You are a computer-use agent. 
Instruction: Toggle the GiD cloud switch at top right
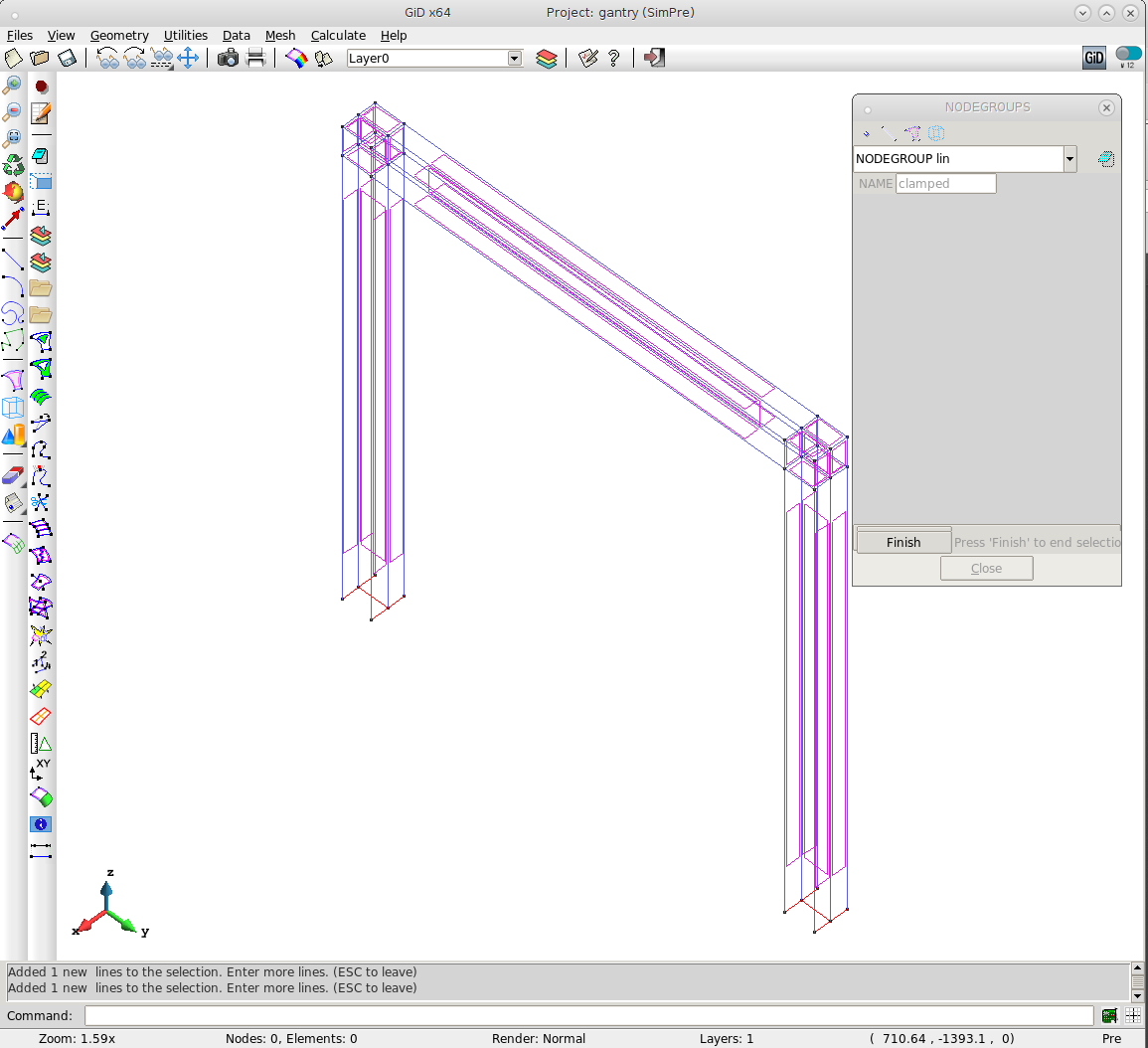(1128, 56)
